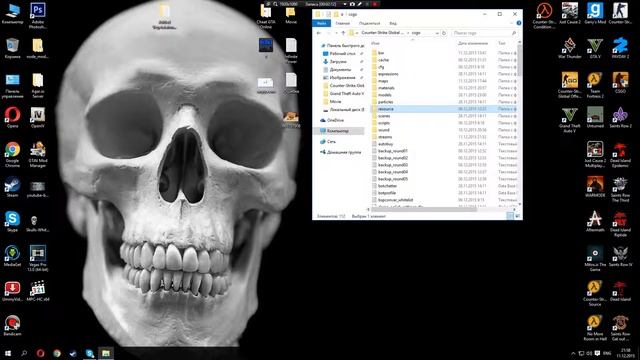Go up one folder level in Explorer
Image resolution: width=640 pixels, height=360 pixels.
(x=343, y=33)
